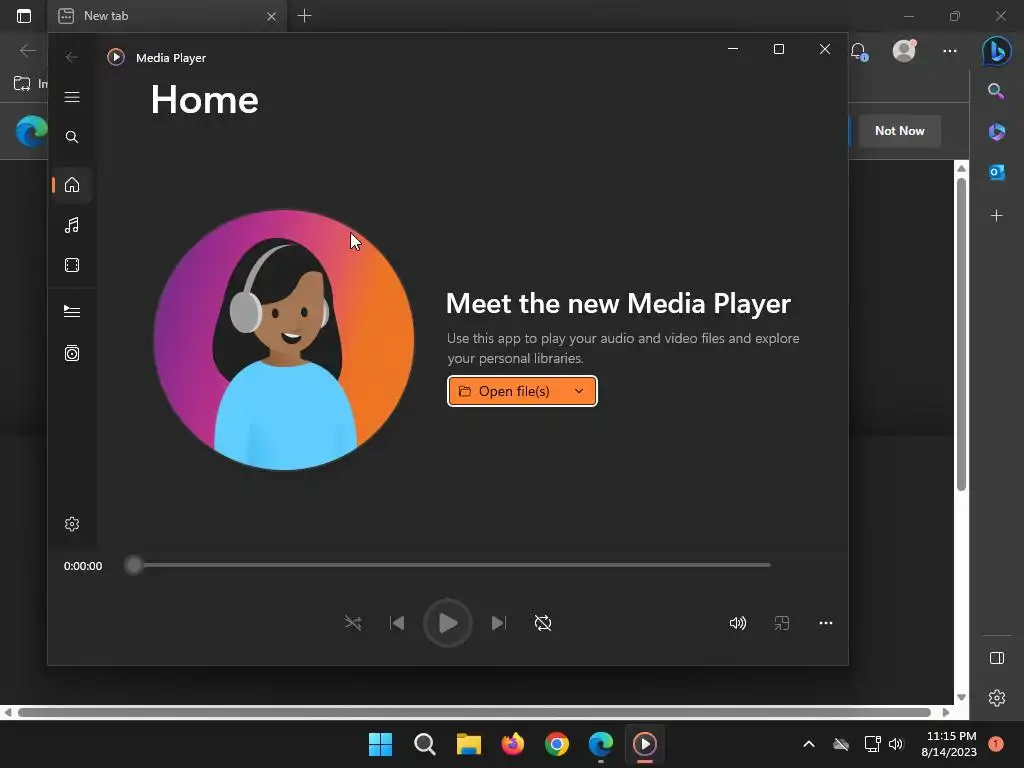Open the taskbar clock and date
This screenshot has height=768, width=1024.
click(951, 744)
